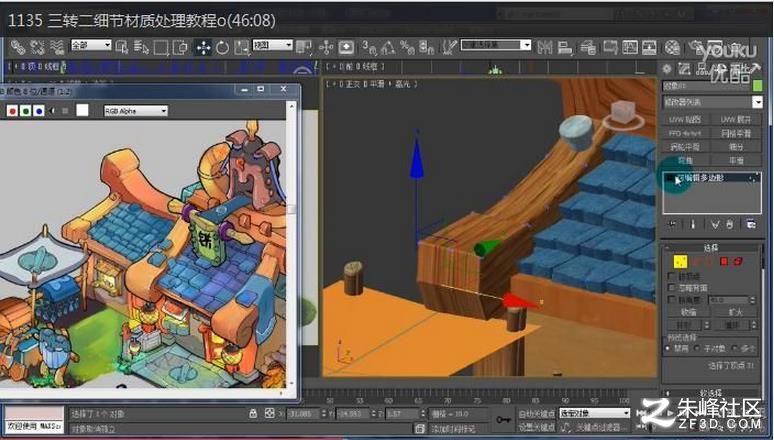Click the Use Pivot Point Center tool
This screenshot has width=774, height=440.
[304, 47]
